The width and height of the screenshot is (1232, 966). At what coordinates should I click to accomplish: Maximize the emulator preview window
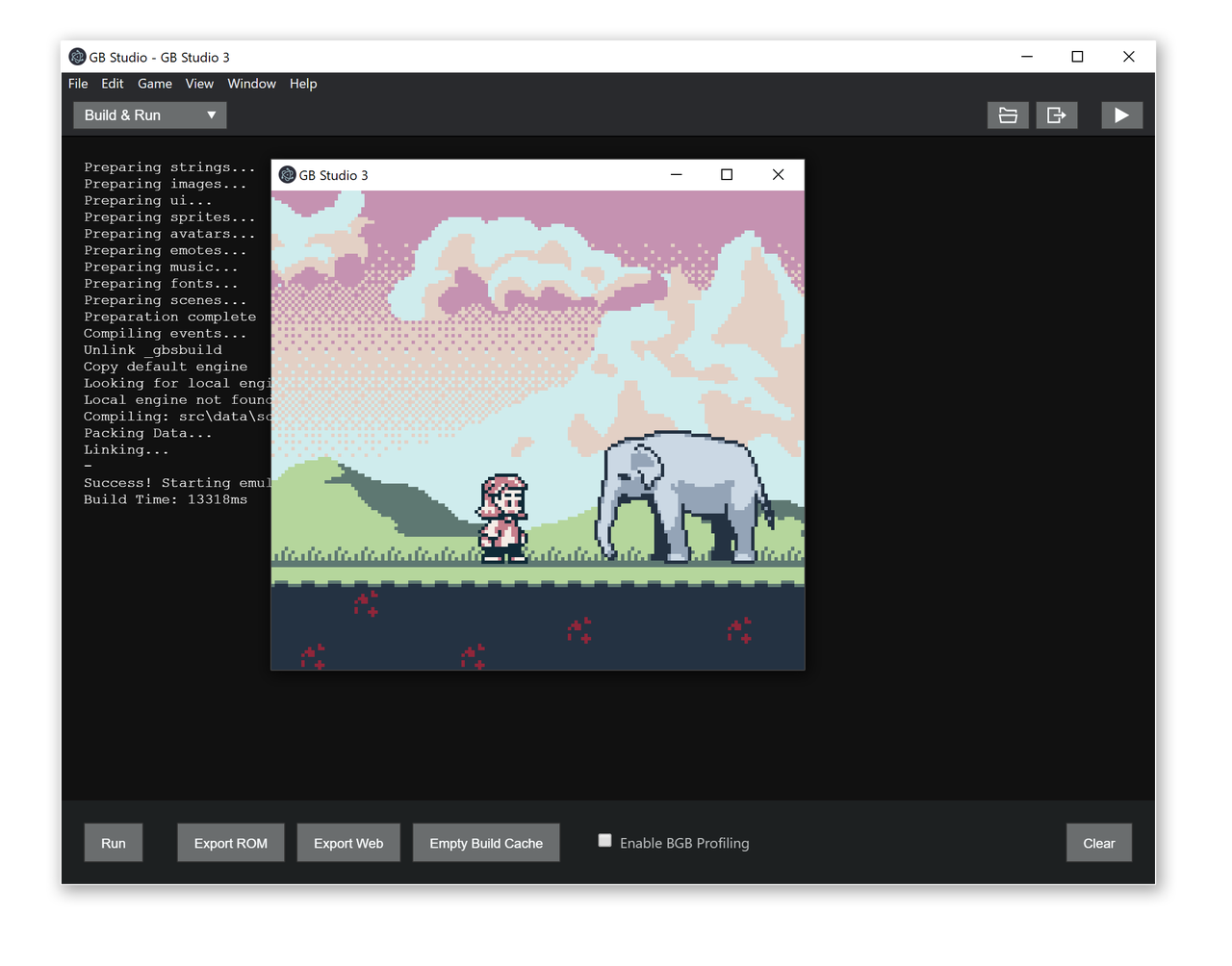coord(727,175)
